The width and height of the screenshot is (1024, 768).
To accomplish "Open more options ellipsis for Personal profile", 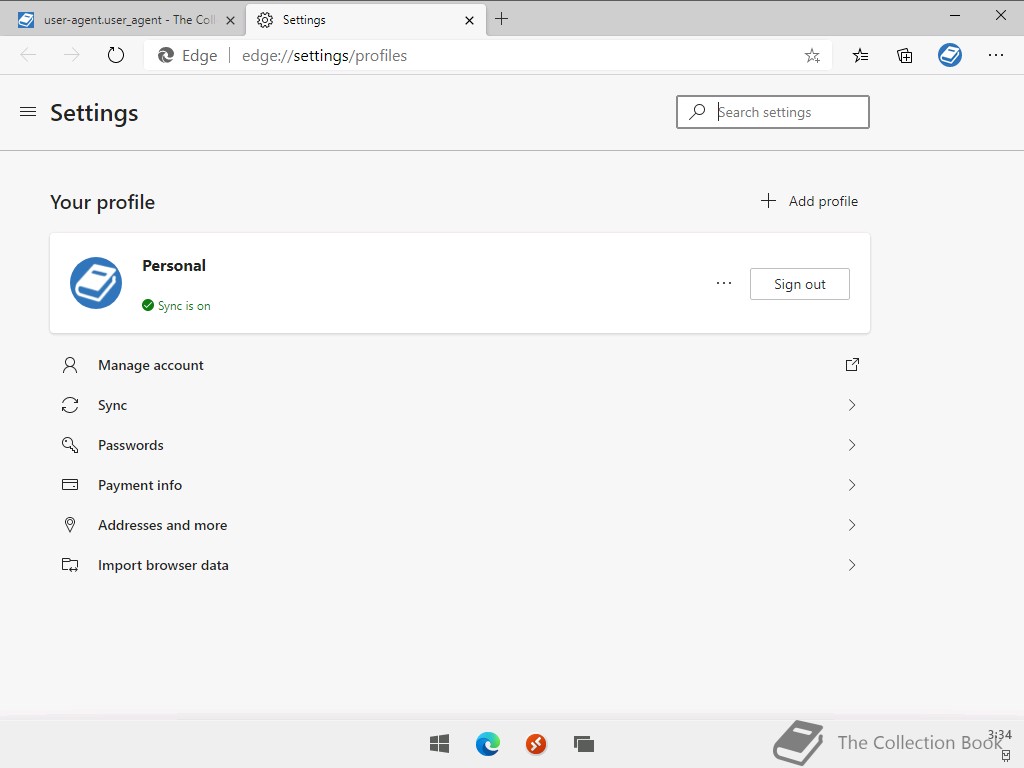I will (x=724, y=283).
